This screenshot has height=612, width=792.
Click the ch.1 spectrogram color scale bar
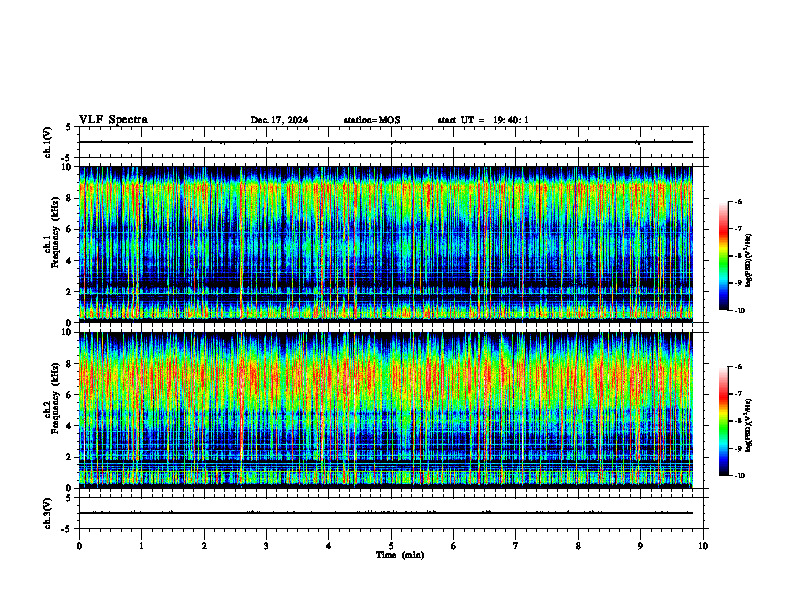(724, 256)
